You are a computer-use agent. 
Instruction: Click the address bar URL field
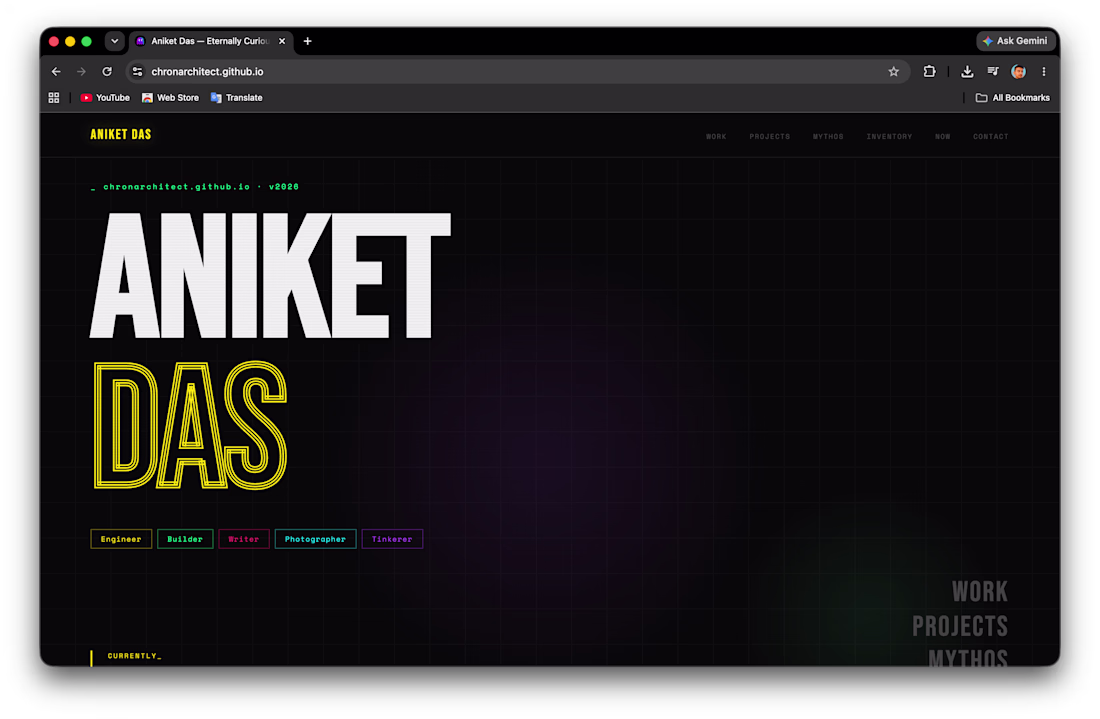516,72
